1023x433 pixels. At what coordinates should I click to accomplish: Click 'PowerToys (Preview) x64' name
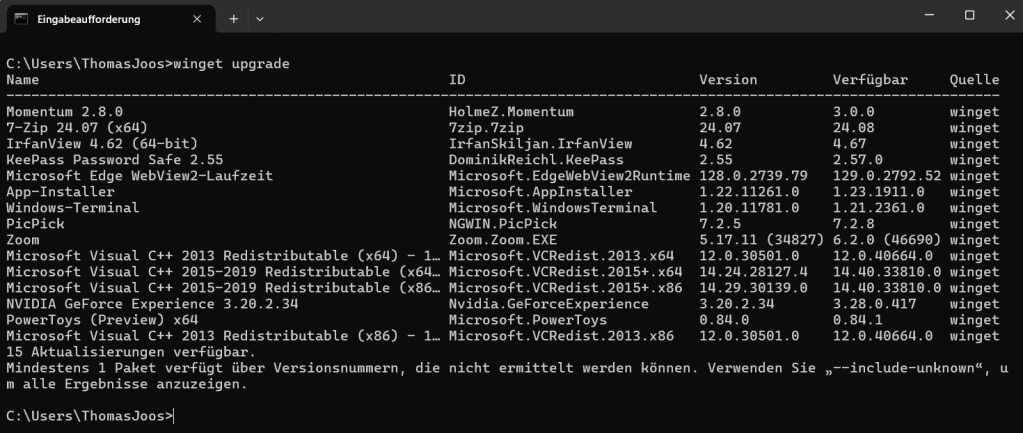tap(102, 320)
